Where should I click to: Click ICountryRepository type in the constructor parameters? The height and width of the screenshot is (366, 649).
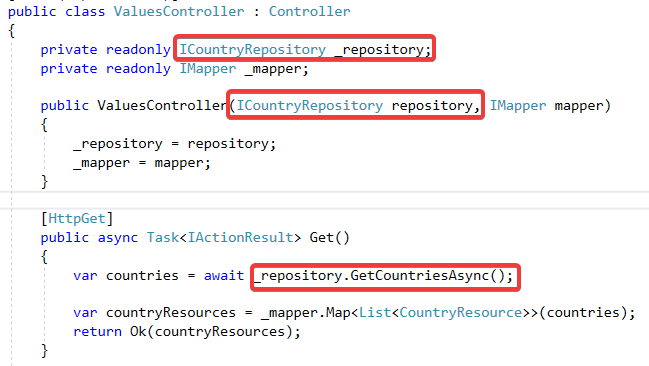point(310,106)
